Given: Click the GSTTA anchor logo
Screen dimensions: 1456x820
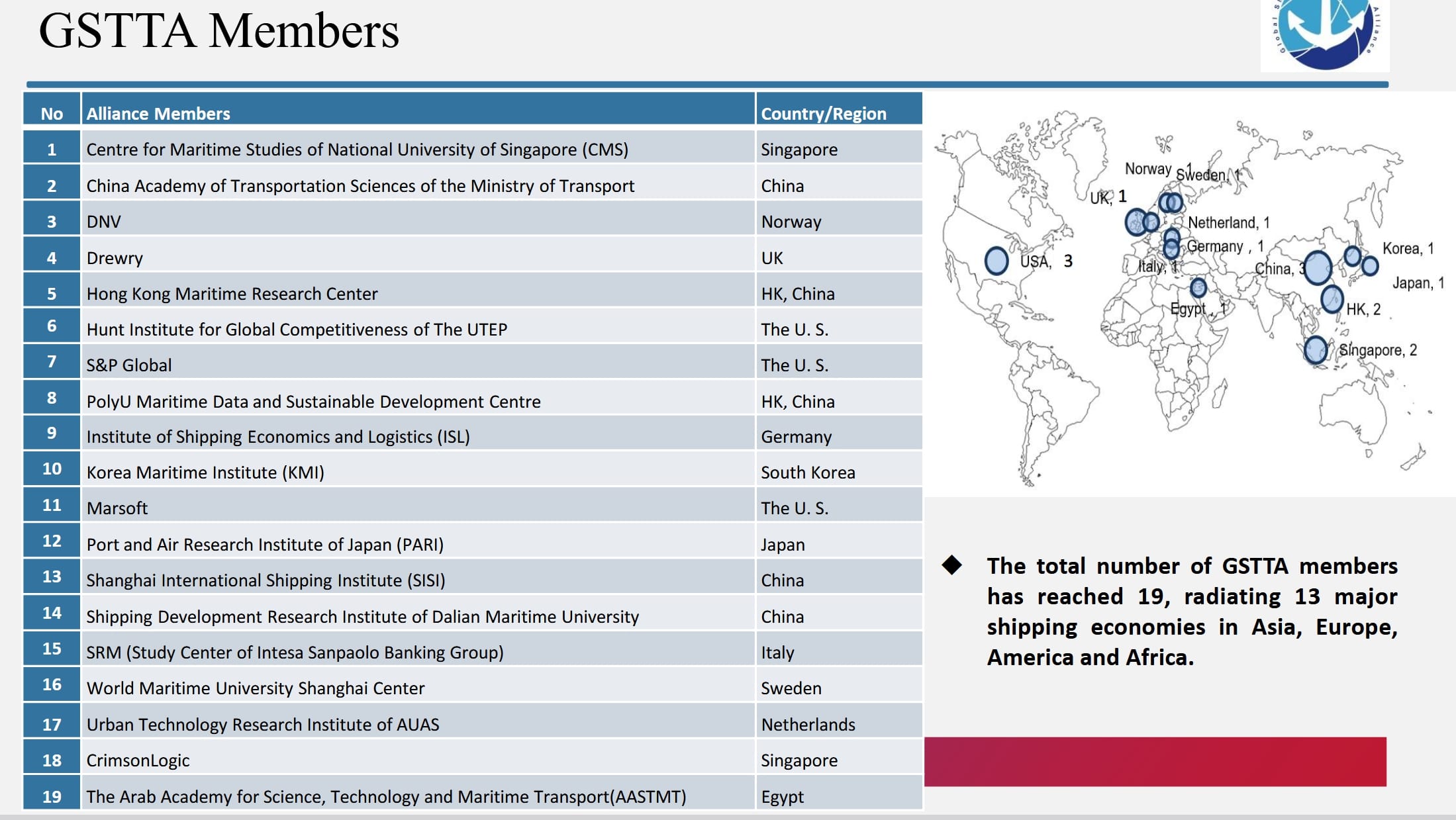Looking at the screenshot, I should 1325,34.
